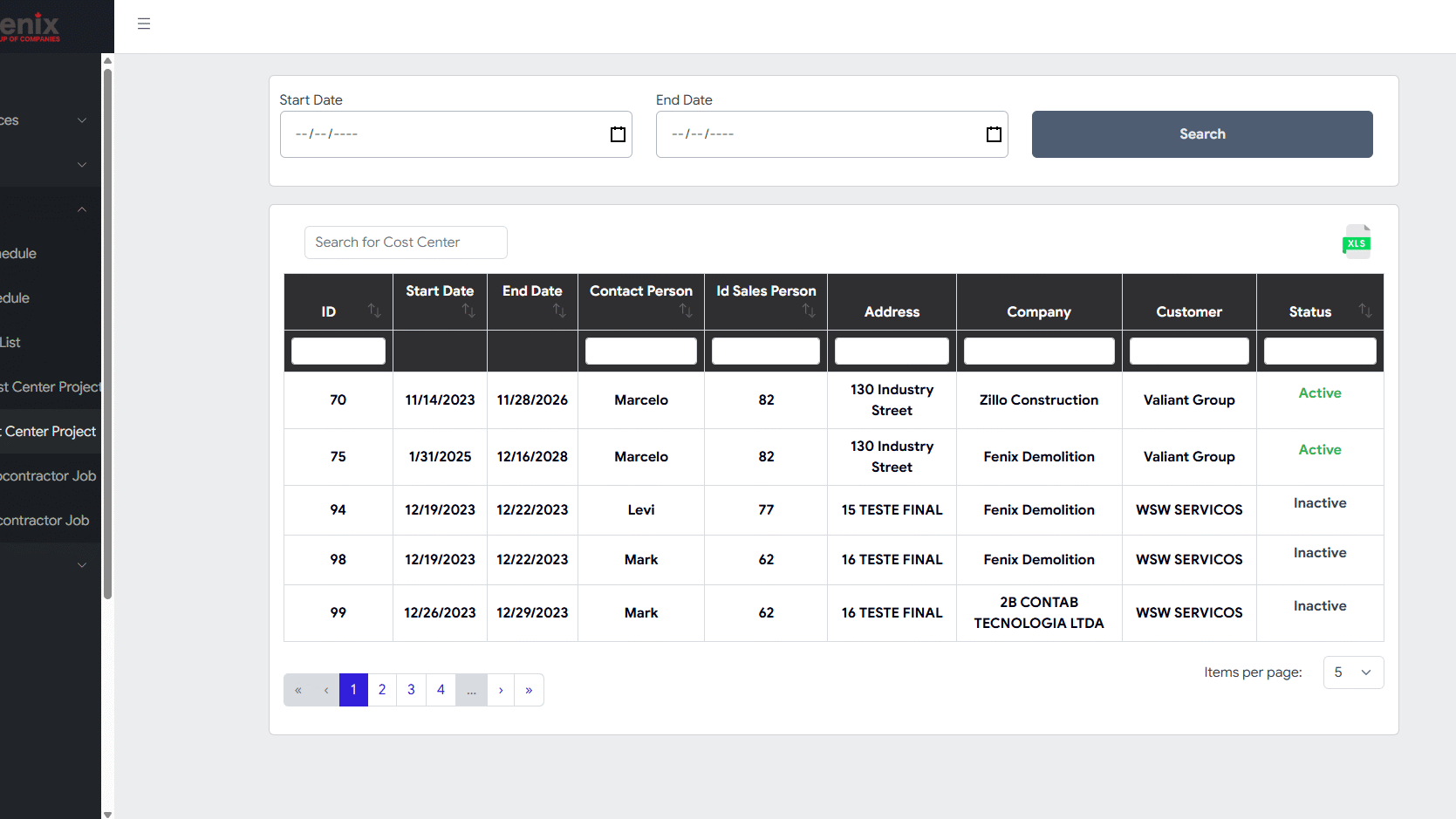Collapse the open sidebar section chevron
1456x819 pixels.
pyautogui.click(x=82, y=209)
